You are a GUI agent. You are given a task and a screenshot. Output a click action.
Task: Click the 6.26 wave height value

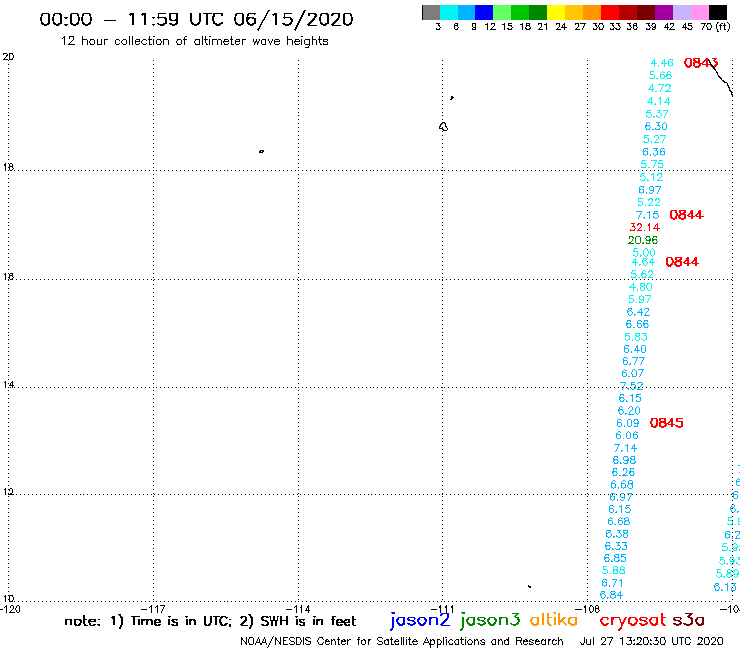623,473
